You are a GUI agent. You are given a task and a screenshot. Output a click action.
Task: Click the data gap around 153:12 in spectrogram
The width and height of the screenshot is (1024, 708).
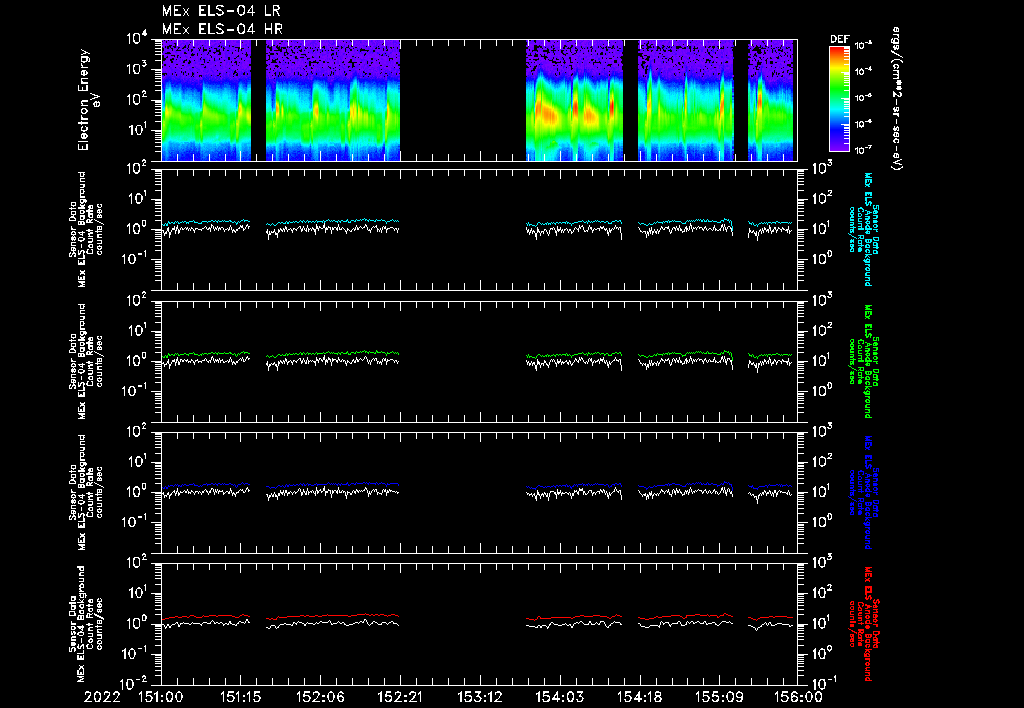tap(463, 100)
